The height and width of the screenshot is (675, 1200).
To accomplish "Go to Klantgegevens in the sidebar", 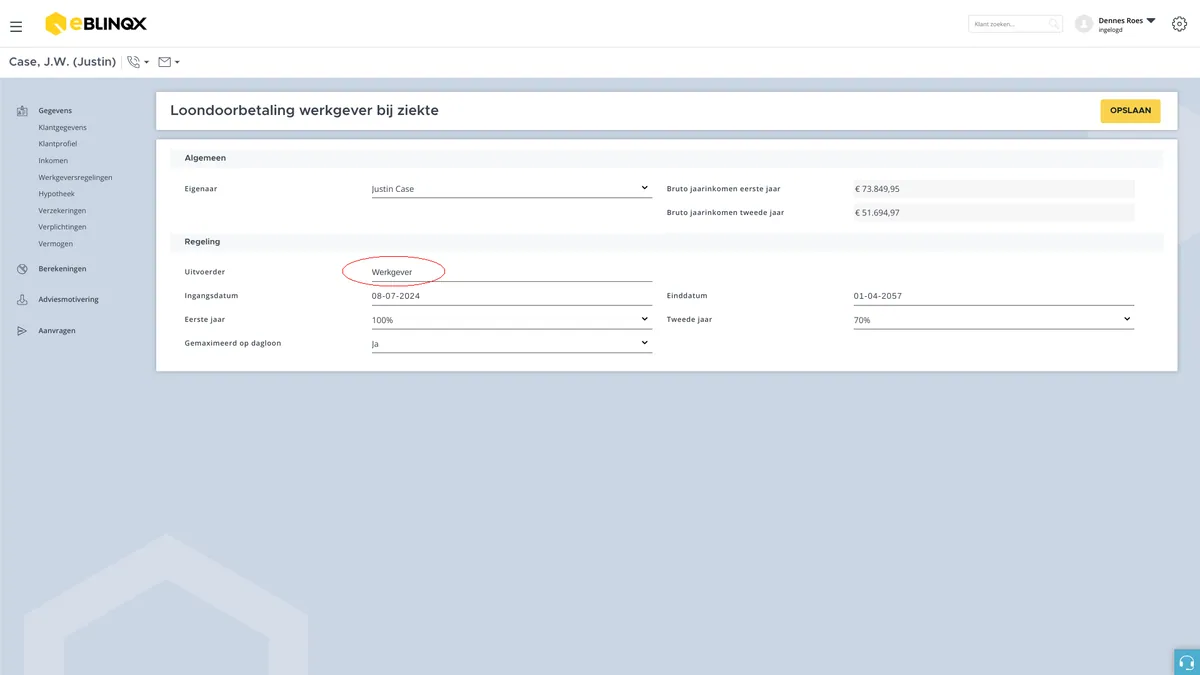I will click(x=62, y=128).
